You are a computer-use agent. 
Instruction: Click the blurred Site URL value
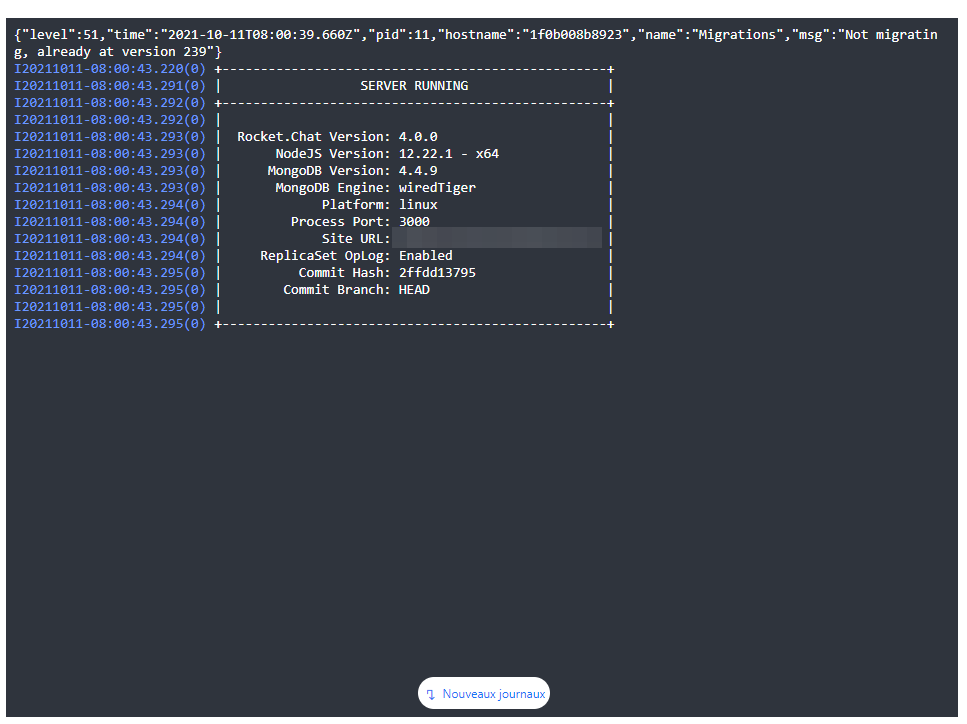(497, 238)
